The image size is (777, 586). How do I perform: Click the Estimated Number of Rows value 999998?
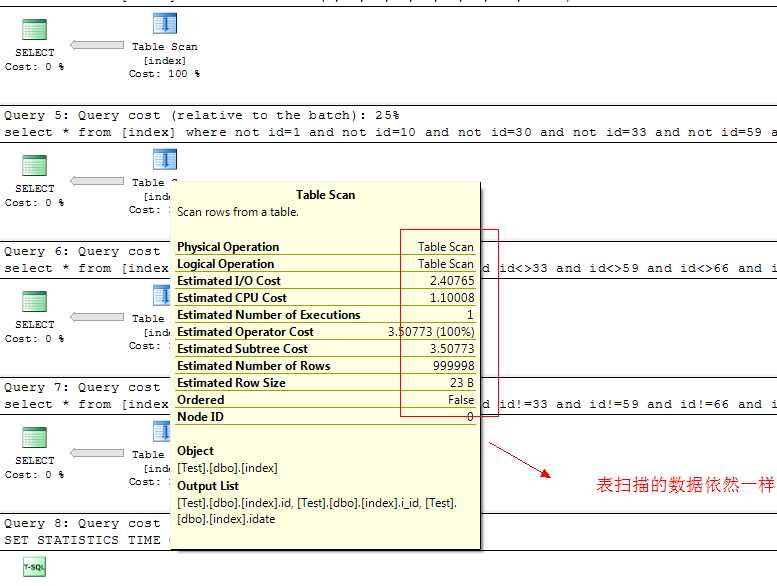coord(453,366)
